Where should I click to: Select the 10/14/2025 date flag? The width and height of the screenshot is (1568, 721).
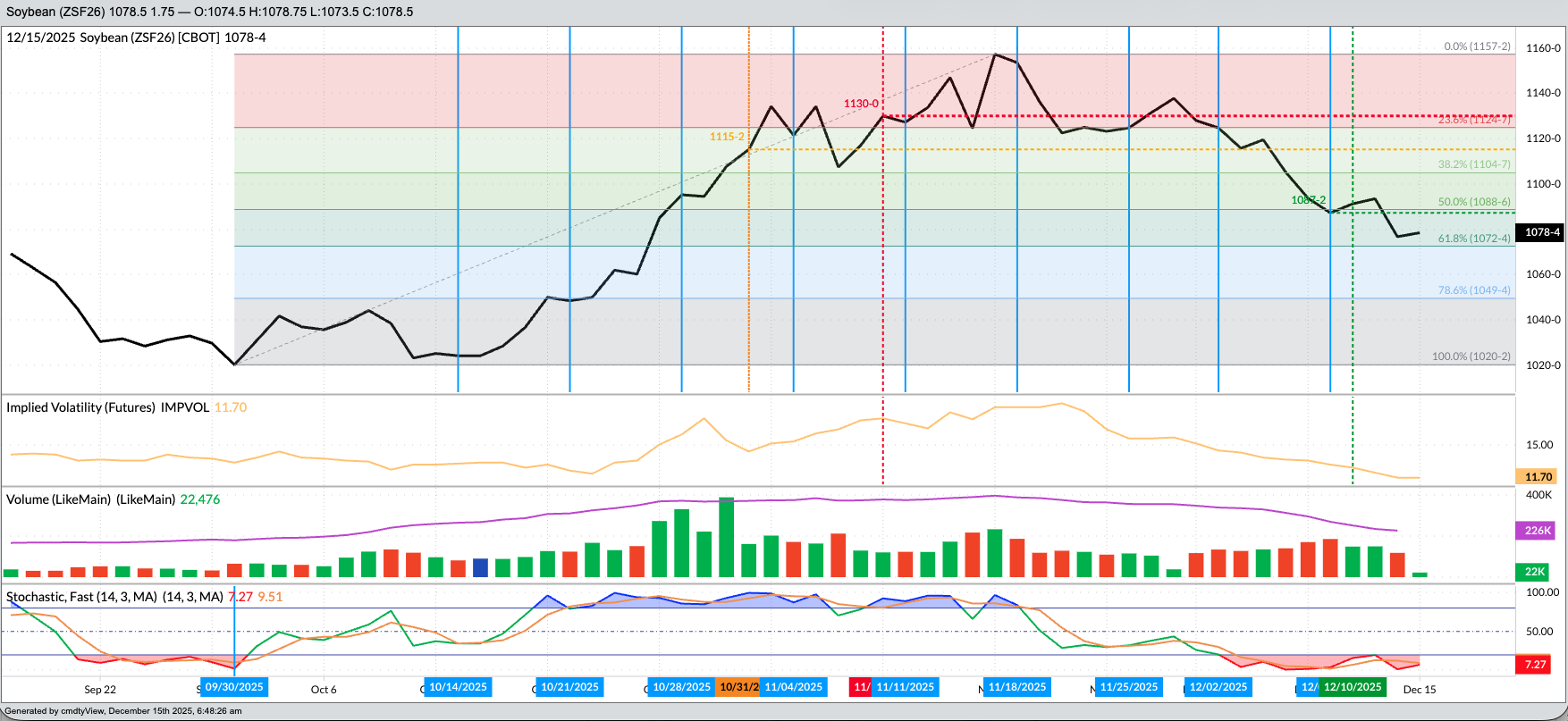[458, 687]
